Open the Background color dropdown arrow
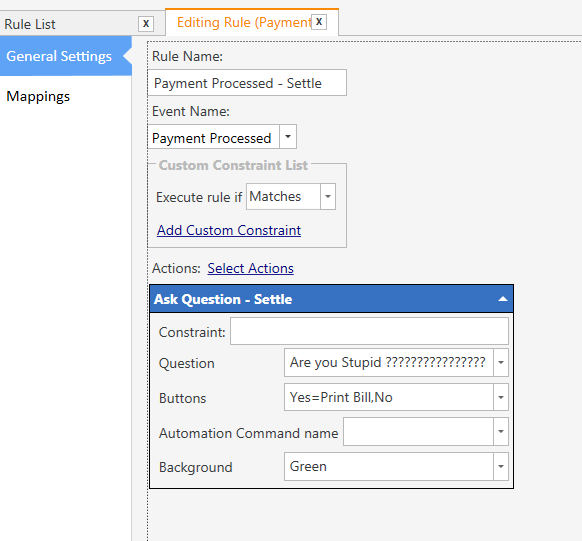Viewport: 582px width, 541px height. 501,466
